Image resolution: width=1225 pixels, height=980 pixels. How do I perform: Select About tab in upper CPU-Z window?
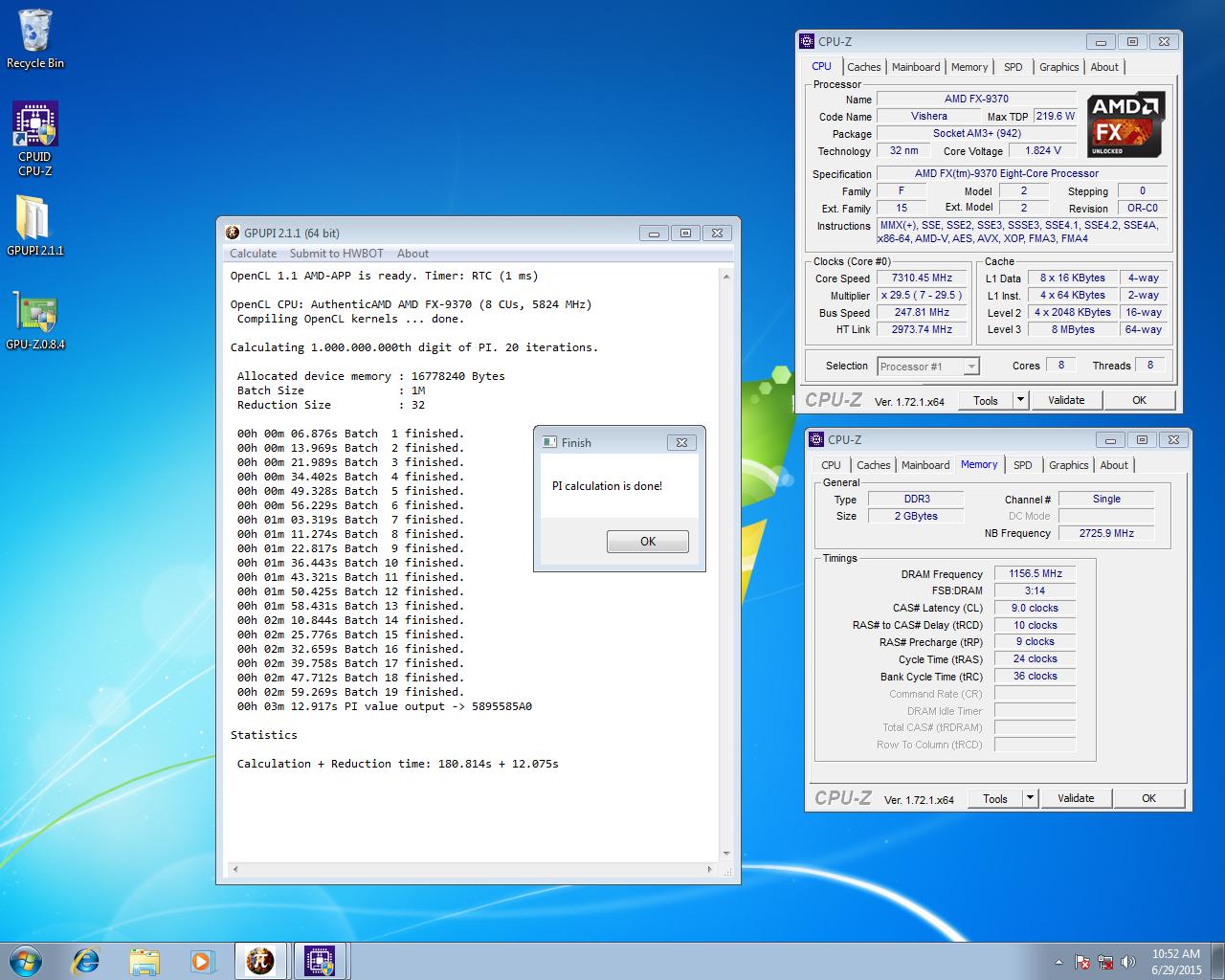(x=1104, y=67)
